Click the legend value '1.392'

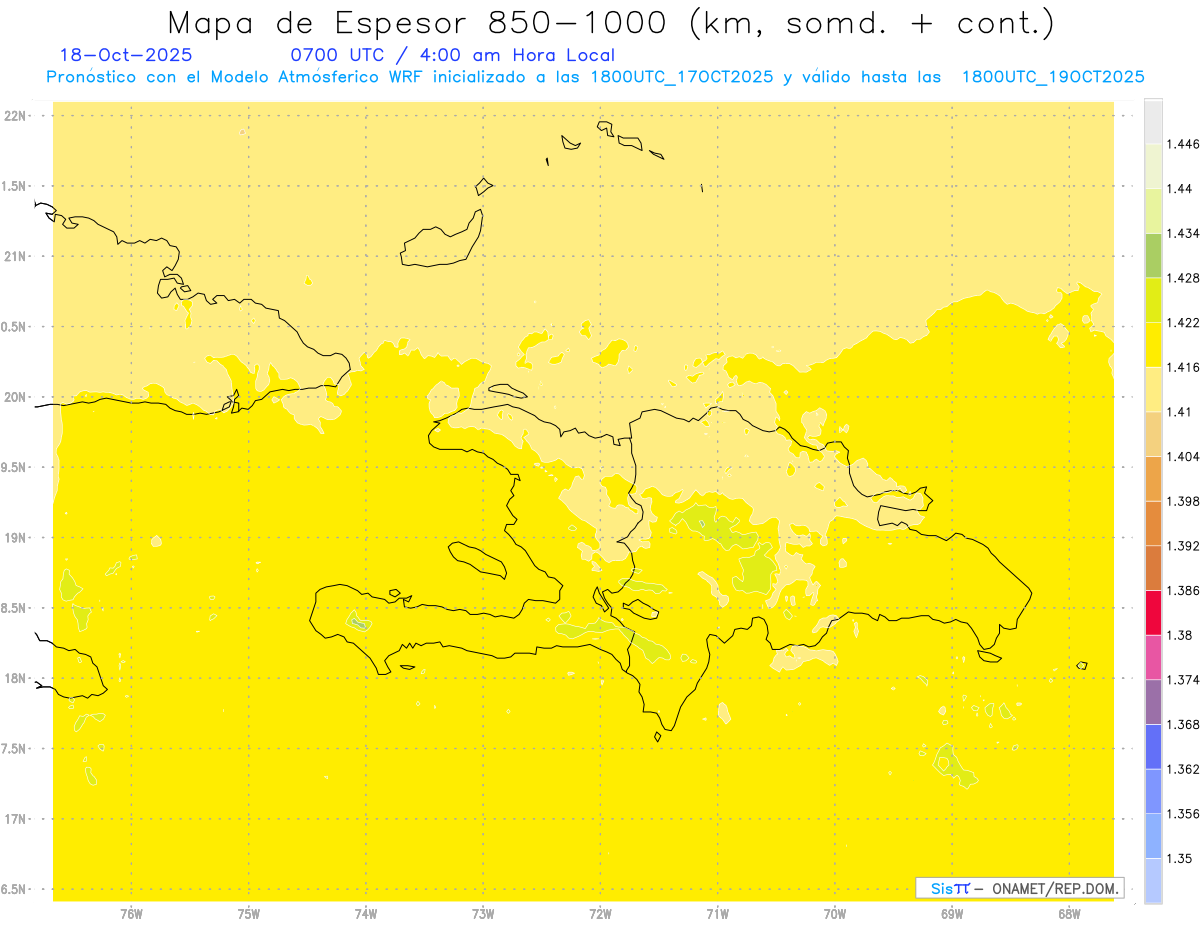coord(1183,546)
